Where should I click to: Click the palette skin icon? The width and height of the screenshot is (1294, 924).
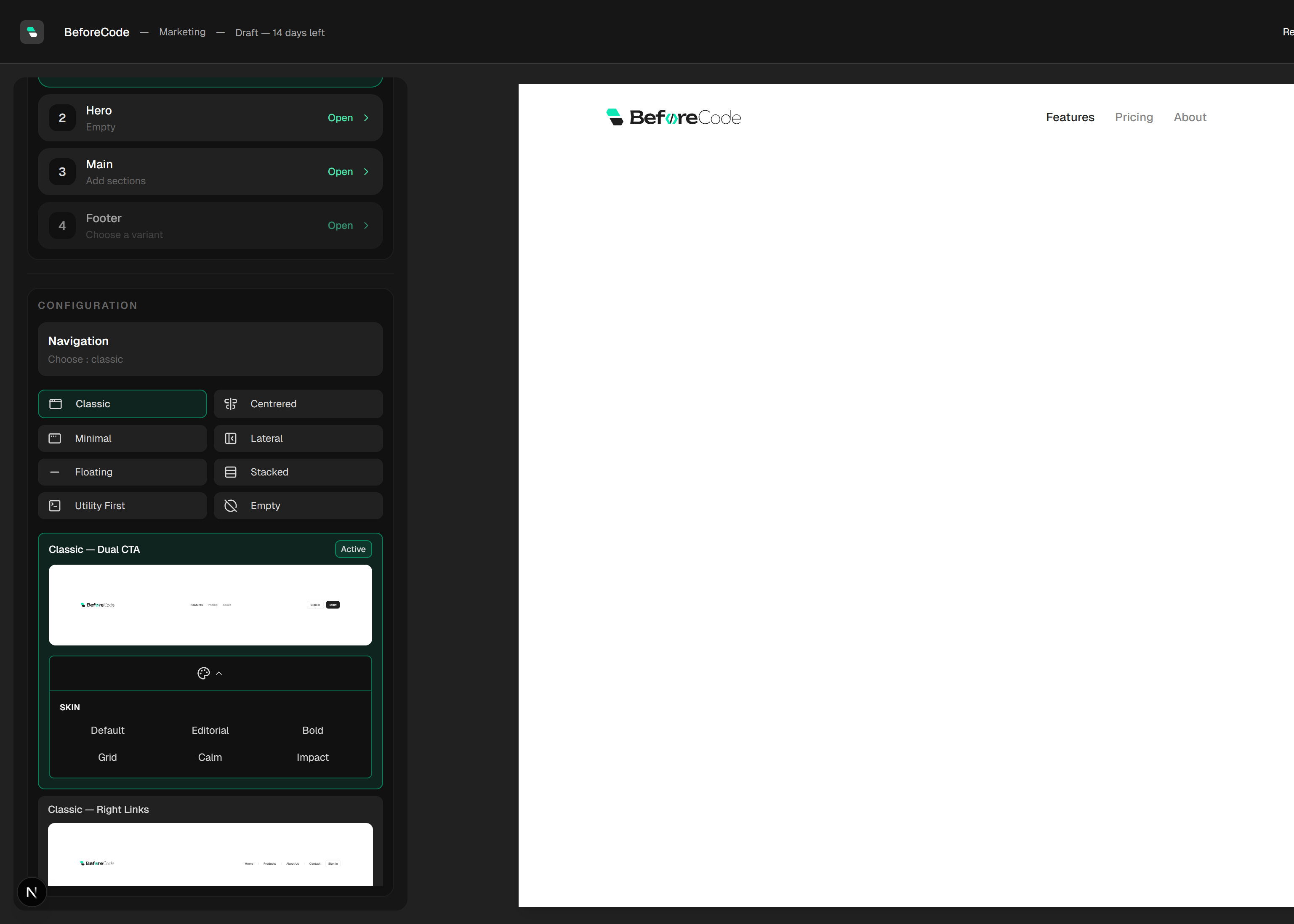tap(204, 673)
